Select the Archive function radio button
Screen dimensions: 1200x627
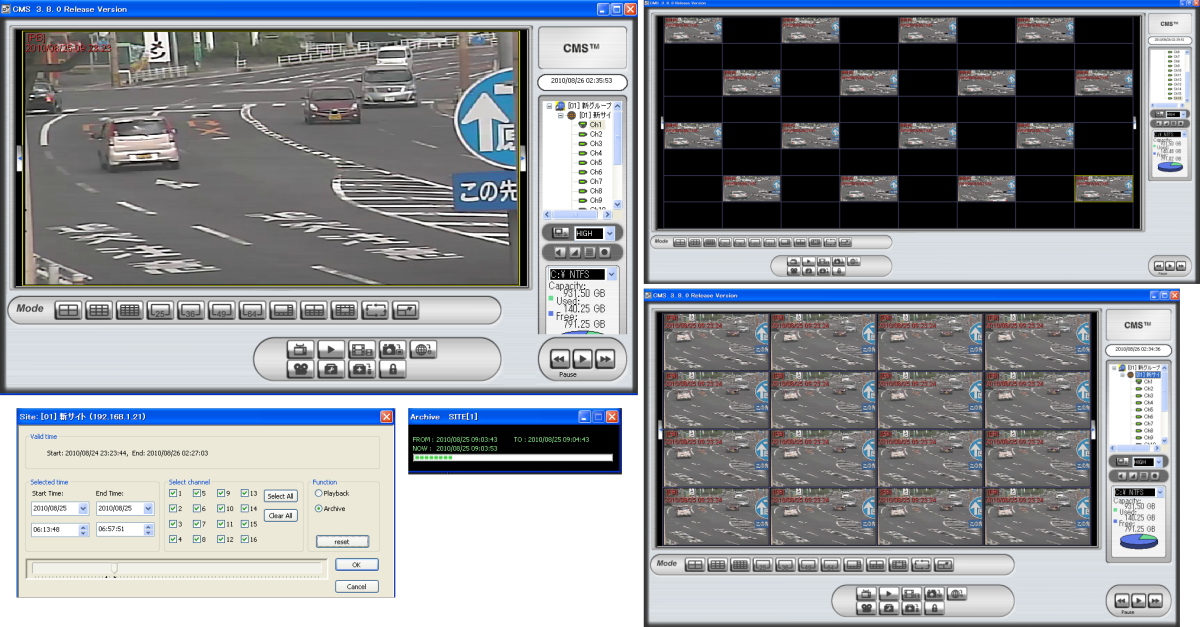pos(319,509)
